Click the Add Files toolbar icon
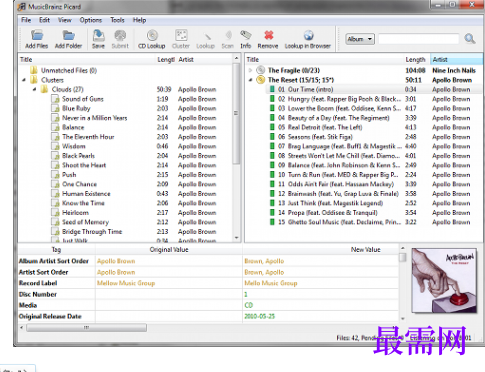This screenshot has height=372, width=485. [37, 35]
